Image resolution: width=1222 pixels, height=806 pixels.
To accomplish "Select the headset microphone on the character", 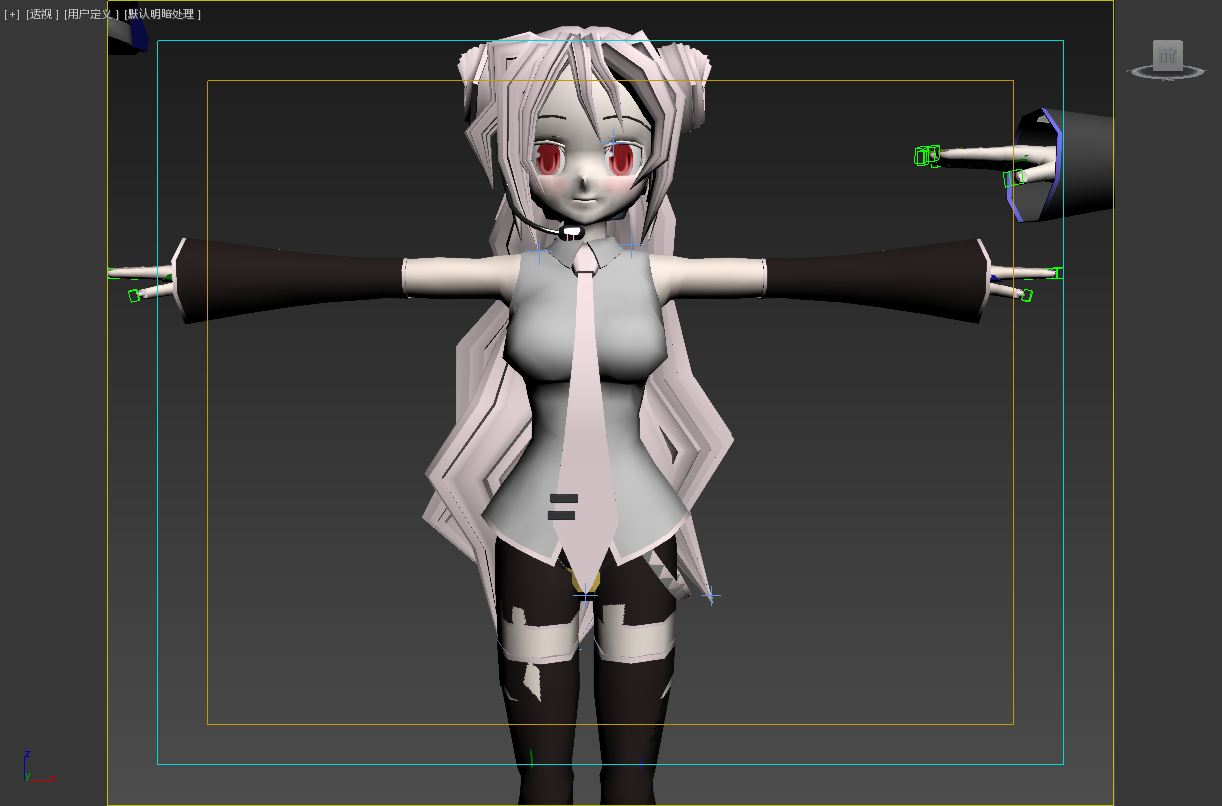I will coord(571,232).
